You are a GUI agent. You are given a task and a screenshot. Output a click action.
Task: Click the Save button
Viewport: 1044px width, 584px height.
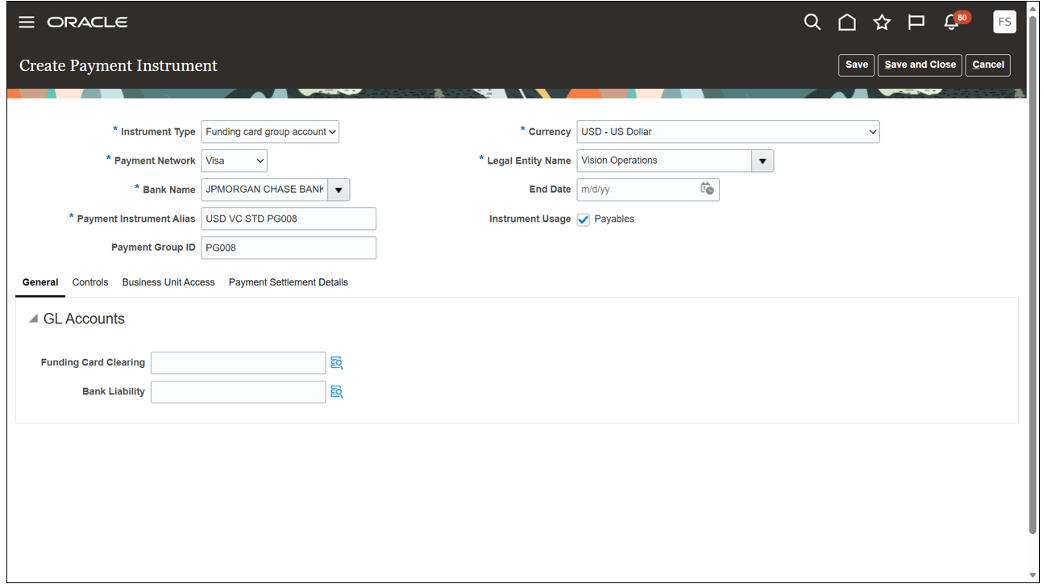point(856,65)
